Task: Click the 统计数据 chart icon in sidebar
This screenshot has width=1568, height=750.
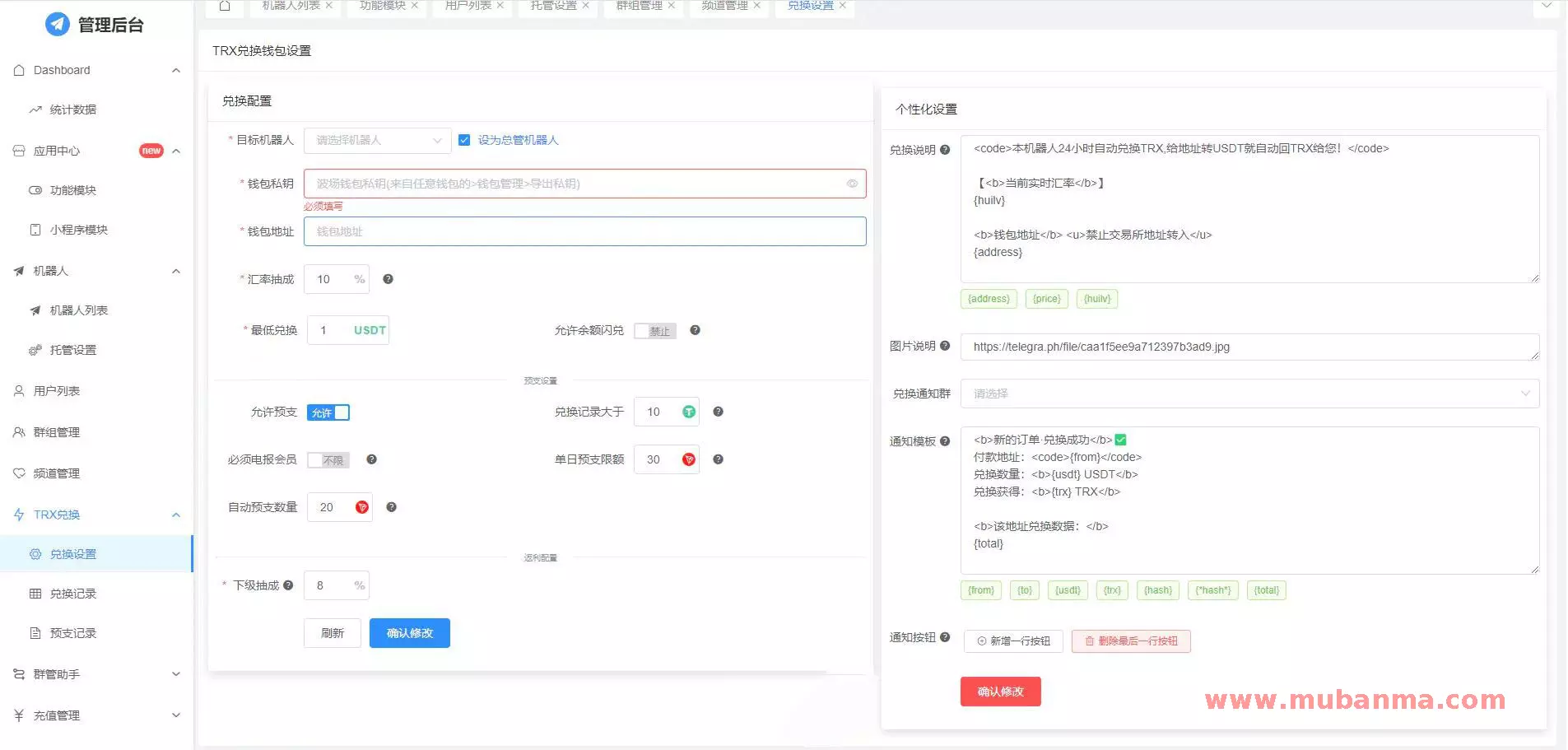Action: [35, 109]
